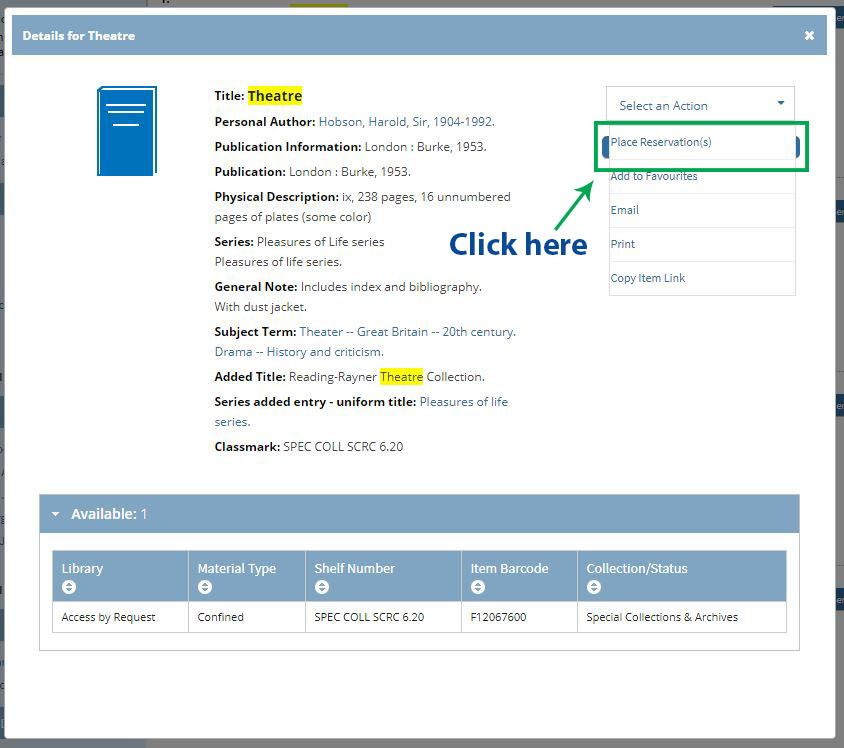Choose Email from the action menu
Viewport: 844px width, 748px height.
click(x=625, y=210)
